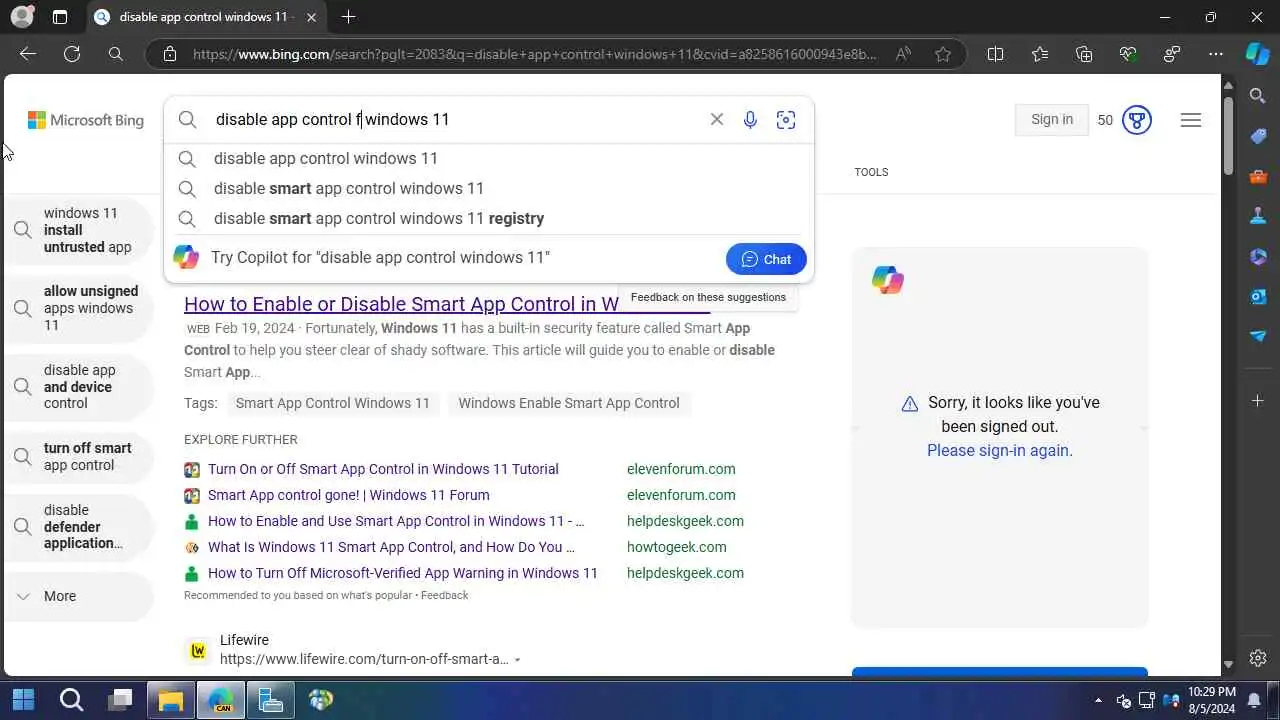Open a new browser tab
The image size is (1280, 720).
(x=348, y=17)
